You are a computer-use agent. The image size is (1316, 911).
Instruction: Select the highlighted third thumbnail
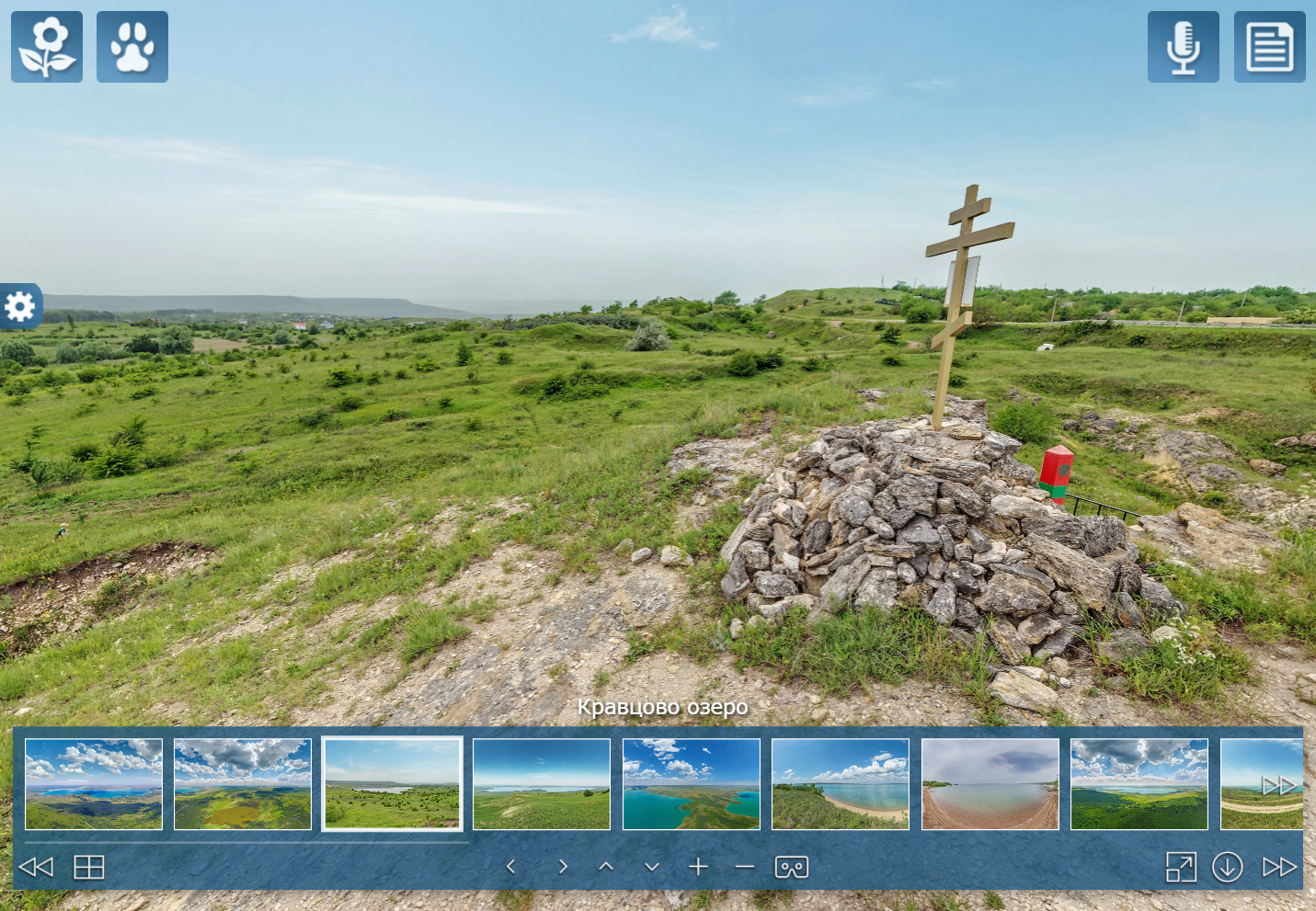[x=393, y=784]
